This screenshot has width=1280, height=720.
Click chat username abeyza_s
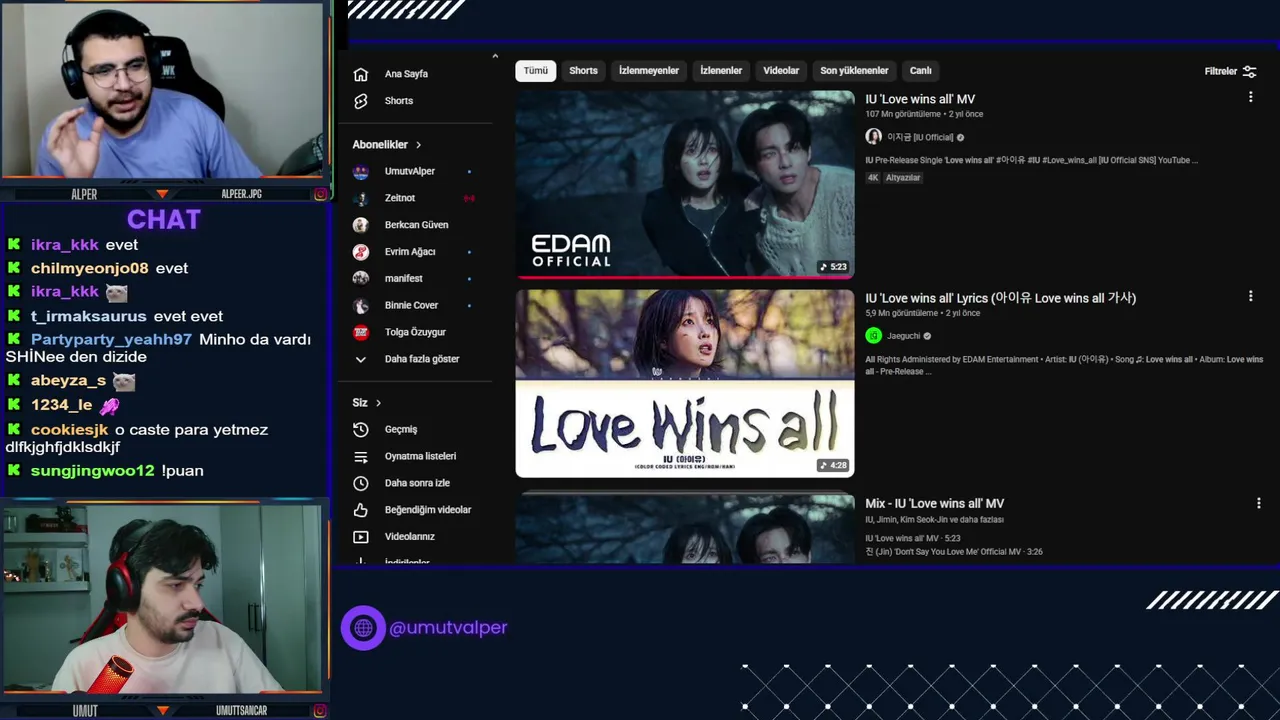[x=68, y=381]
